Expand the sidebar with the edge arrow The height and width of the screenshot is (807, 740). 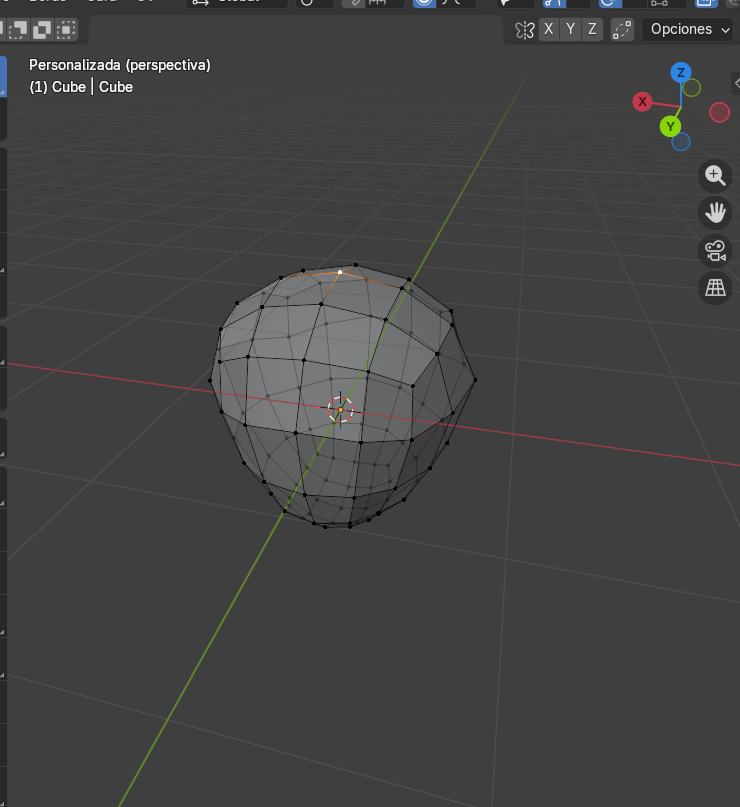point(736,86)
